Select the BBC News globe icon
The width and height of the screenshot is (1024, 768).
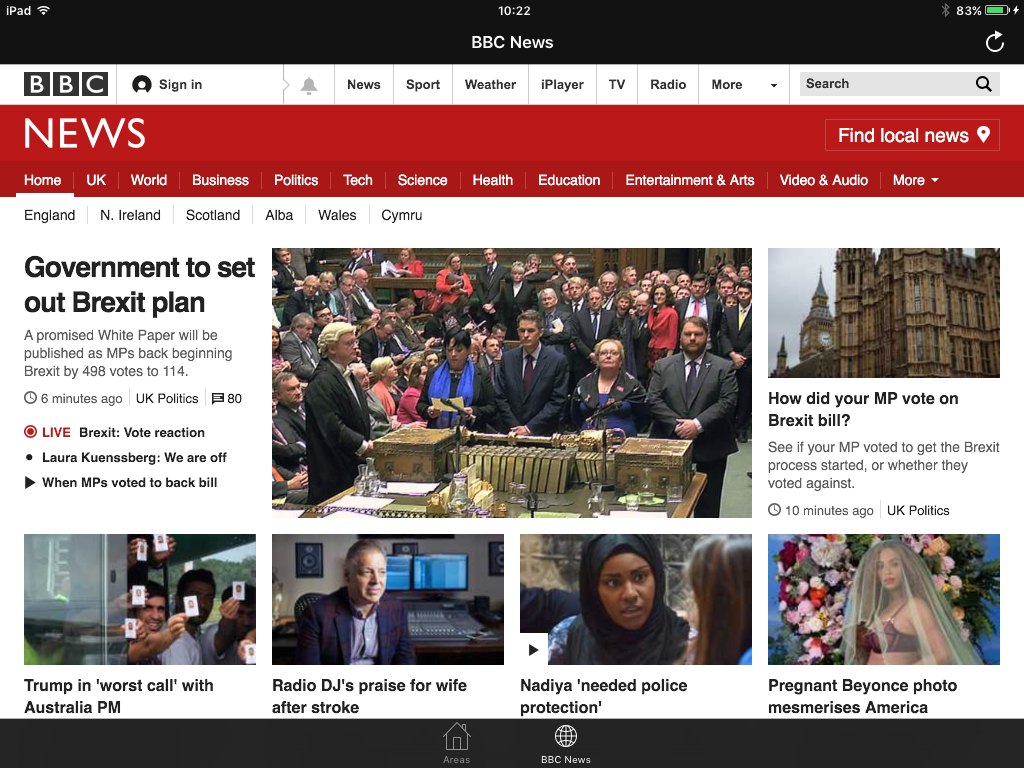click(566, 736)
